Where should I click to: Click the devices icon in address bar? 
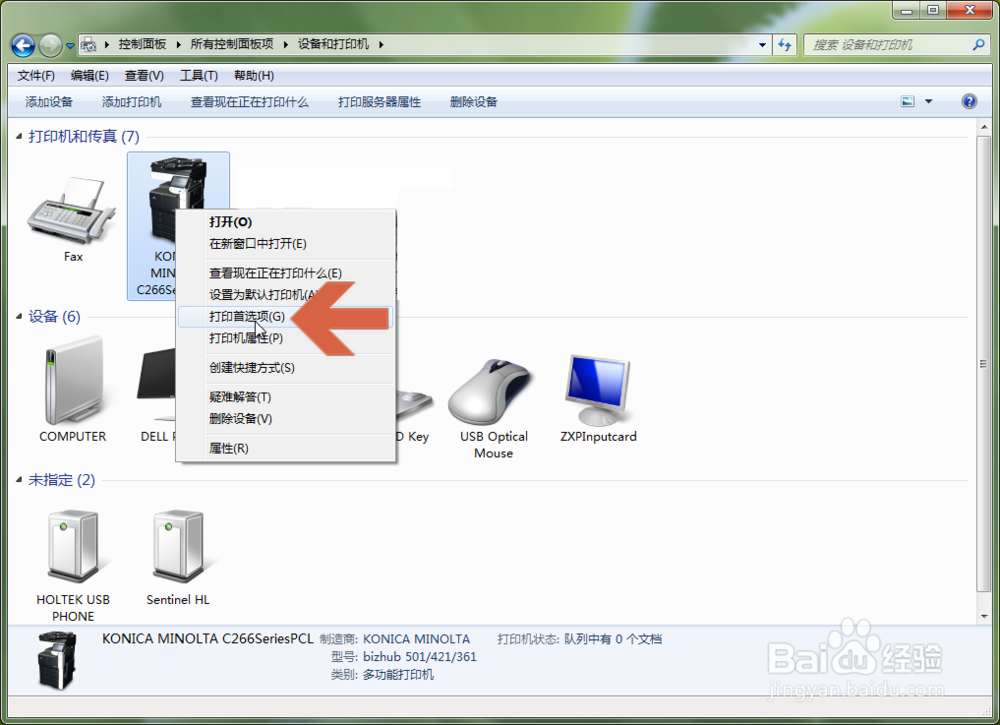(x=89, y=45)
